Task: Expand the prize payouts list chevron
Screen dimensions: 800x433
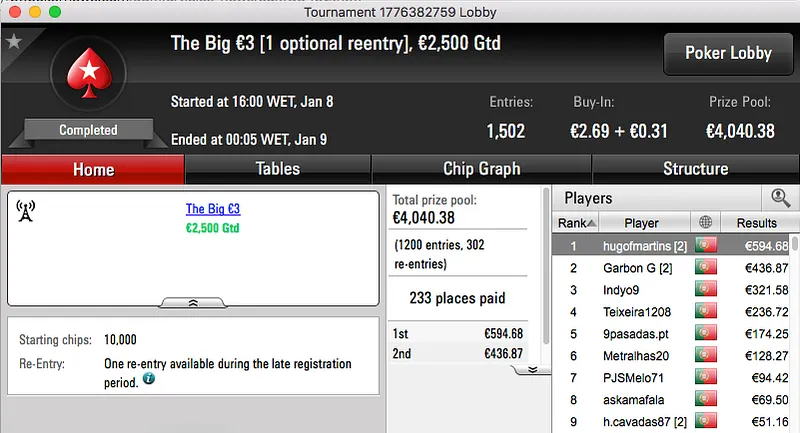Action: (x=533, y=368)
